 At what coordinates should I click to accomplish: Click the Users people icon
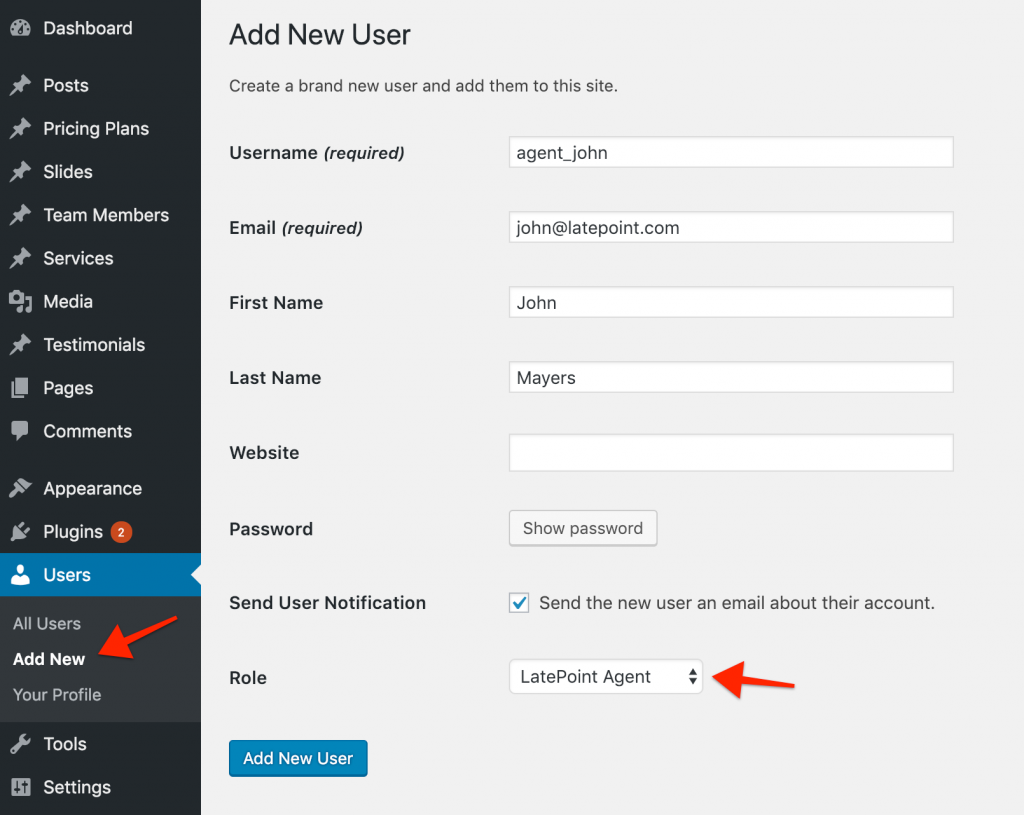click(x=21, y=574)
